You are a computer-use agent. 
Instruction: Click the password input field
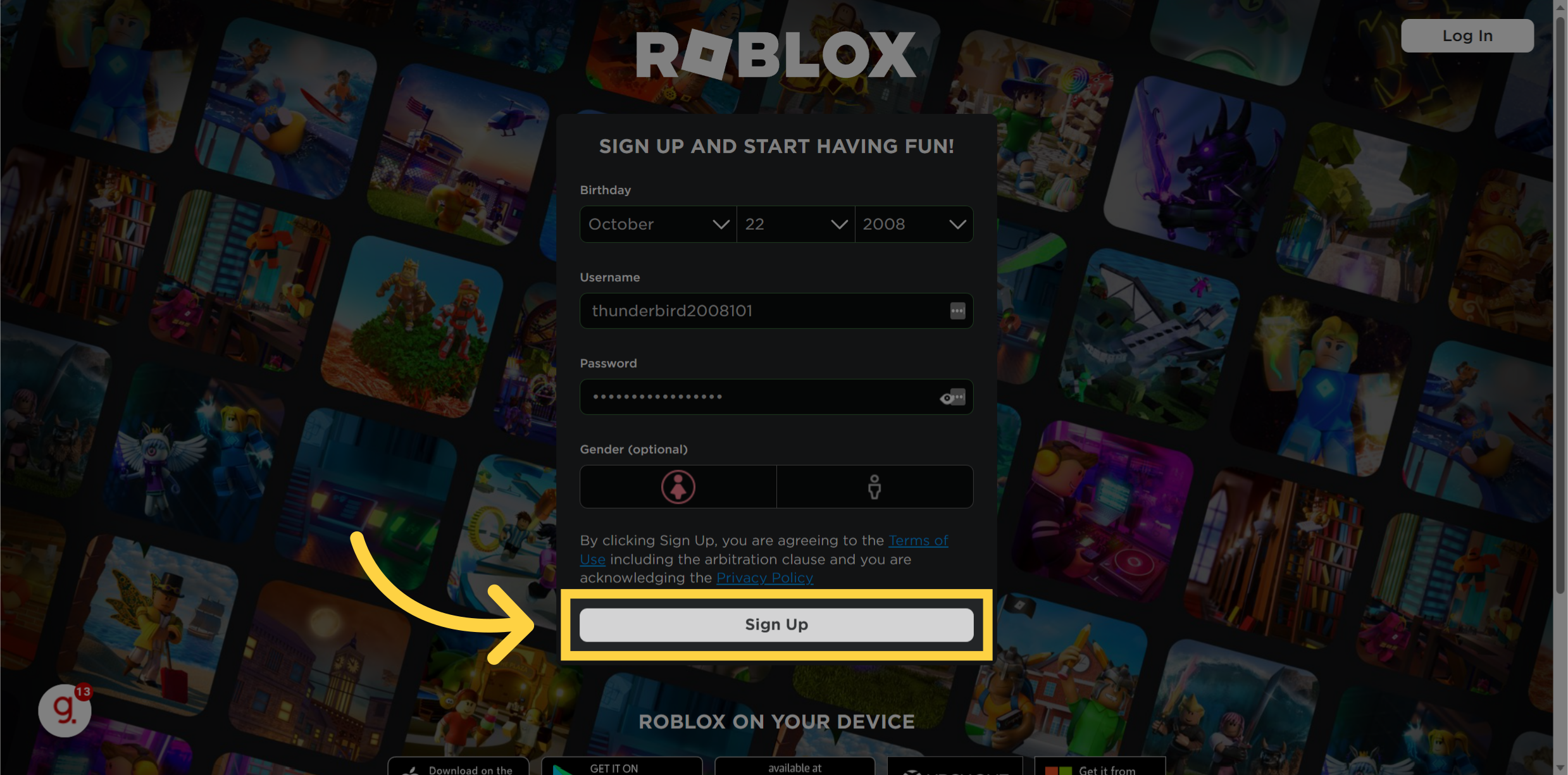[776, 397]
